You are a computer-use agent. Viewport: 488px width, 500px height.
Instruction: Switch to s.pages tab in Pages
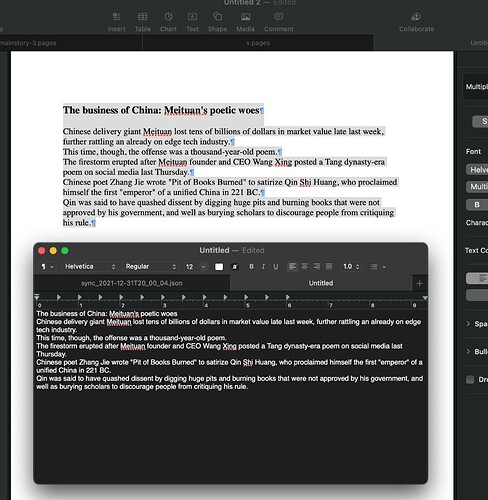pyautogui.click(x=258, y=43)
